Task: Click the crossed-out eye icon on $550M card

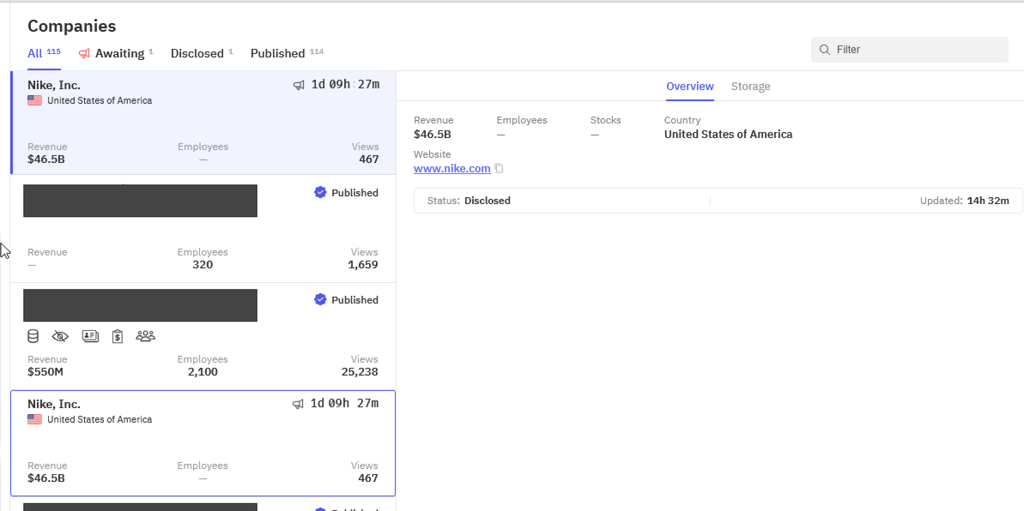Action: tap(60, 336)
